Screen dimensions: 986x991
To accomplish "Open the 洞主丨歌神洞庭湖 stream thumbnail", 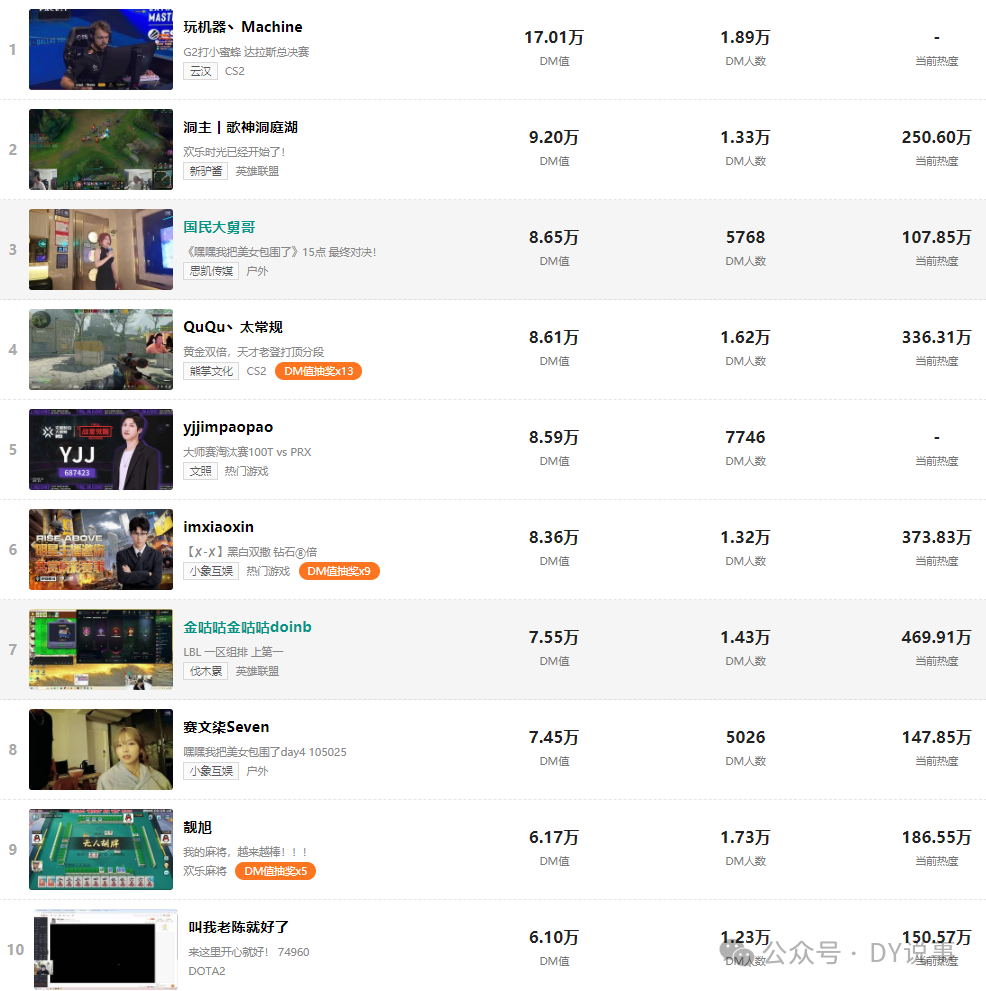I will [x=100, y=149].
